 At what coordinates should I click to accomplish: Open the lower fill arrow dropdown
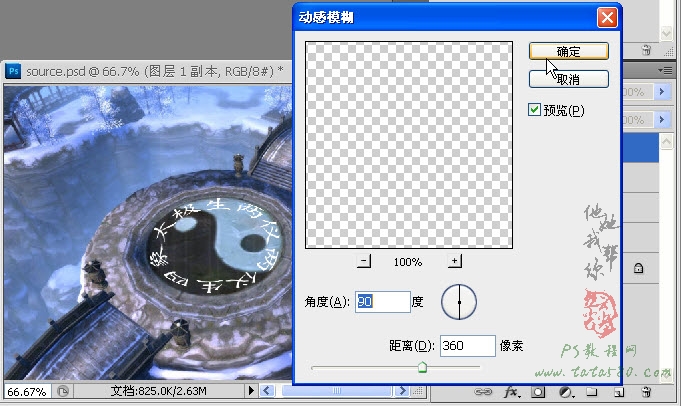(x=662, y=119)
